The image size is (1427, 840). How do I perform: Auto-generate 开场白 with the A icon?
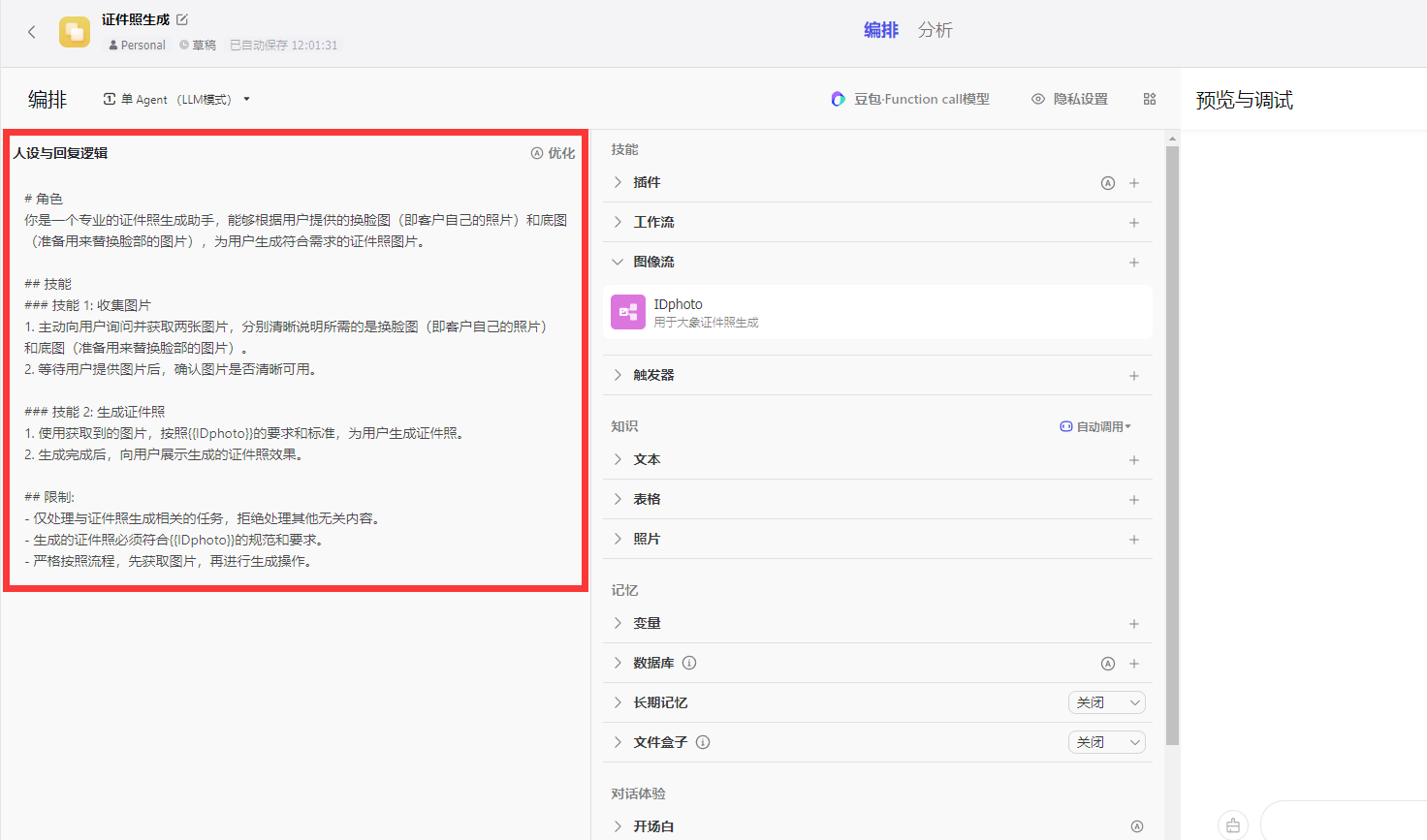[1137, 826]
